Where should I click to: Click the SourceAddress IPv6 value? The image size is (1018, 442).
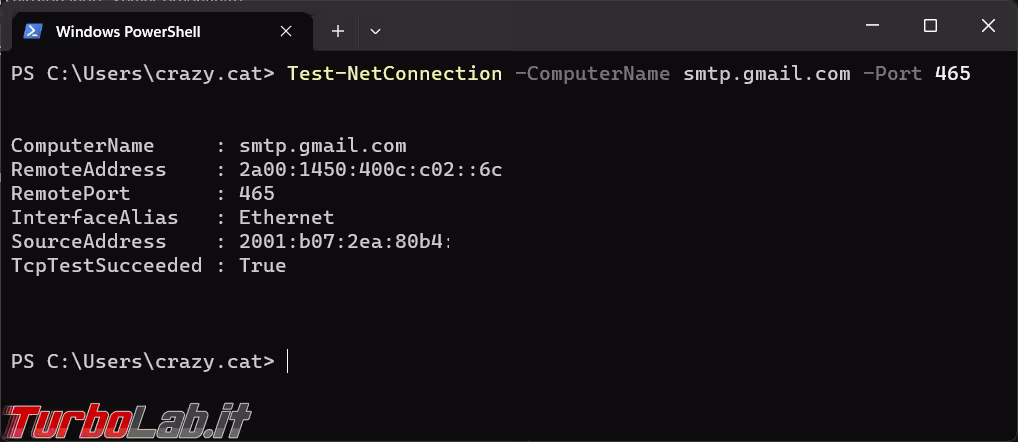point(345,241)
